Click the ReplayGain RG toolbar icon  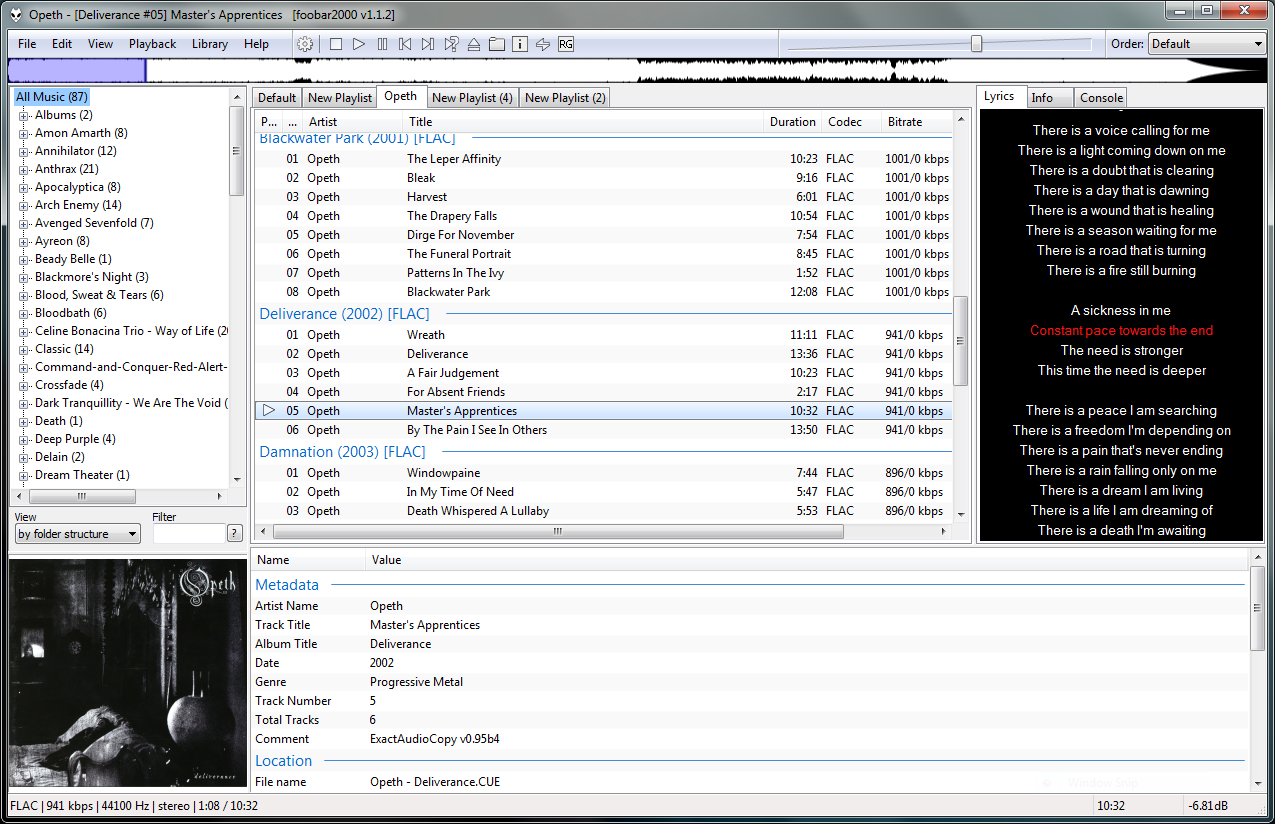pyautogui.click(x=566, y=44)
